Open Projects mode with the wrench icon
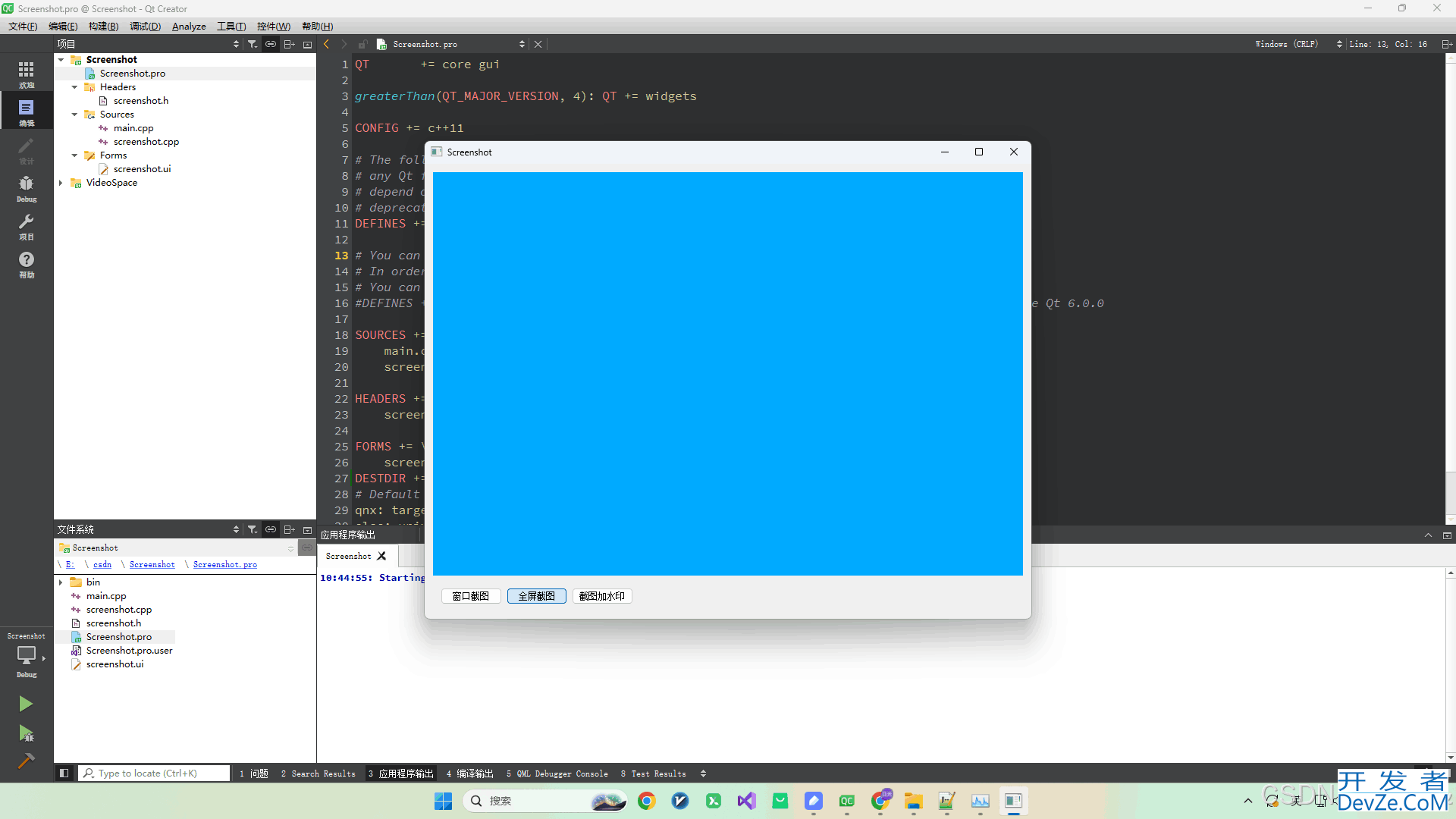This screenshot has width=1456, height=819. point(27,226)
